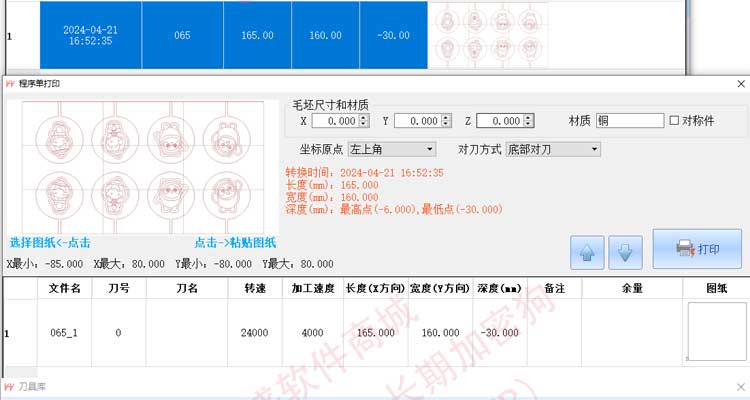Enable the 对称件 checkbox
750x400 pixels.
[x=674, y=121]
